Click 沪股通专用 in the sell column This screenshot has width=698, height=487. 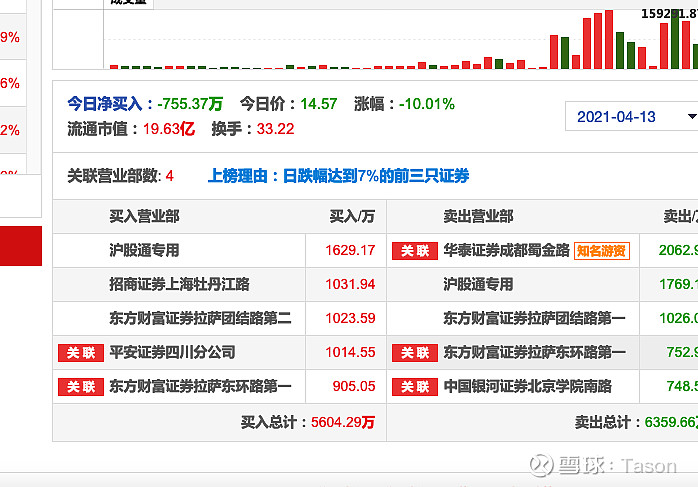[478, 284]
